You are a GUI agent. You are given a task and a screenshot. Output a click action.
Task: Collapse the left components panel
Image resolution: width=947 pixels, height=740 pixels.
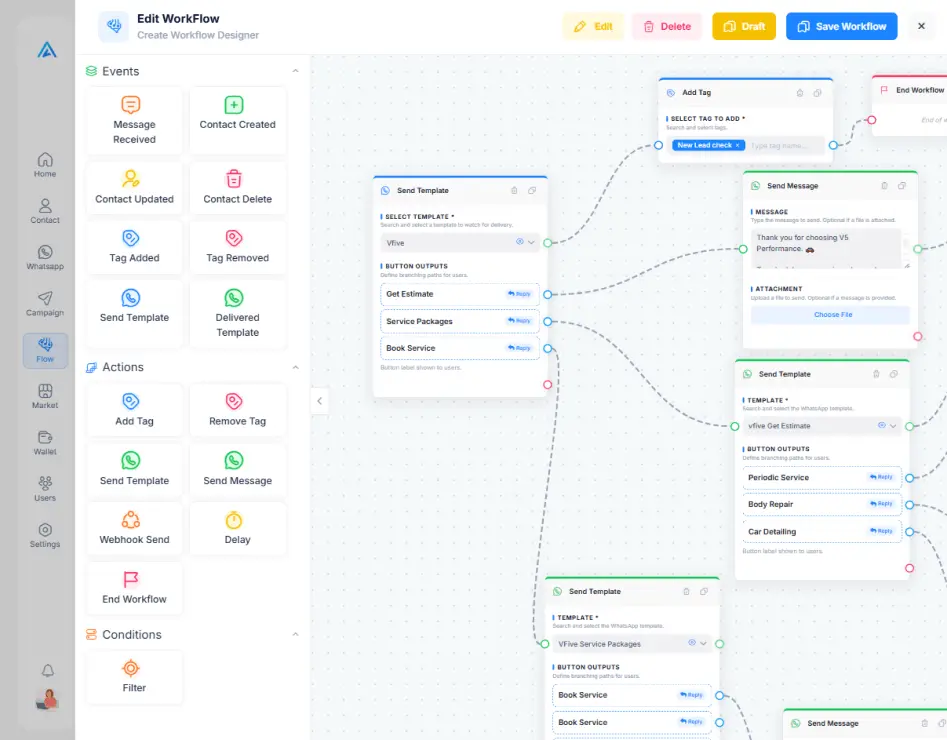tap(319, 401)
